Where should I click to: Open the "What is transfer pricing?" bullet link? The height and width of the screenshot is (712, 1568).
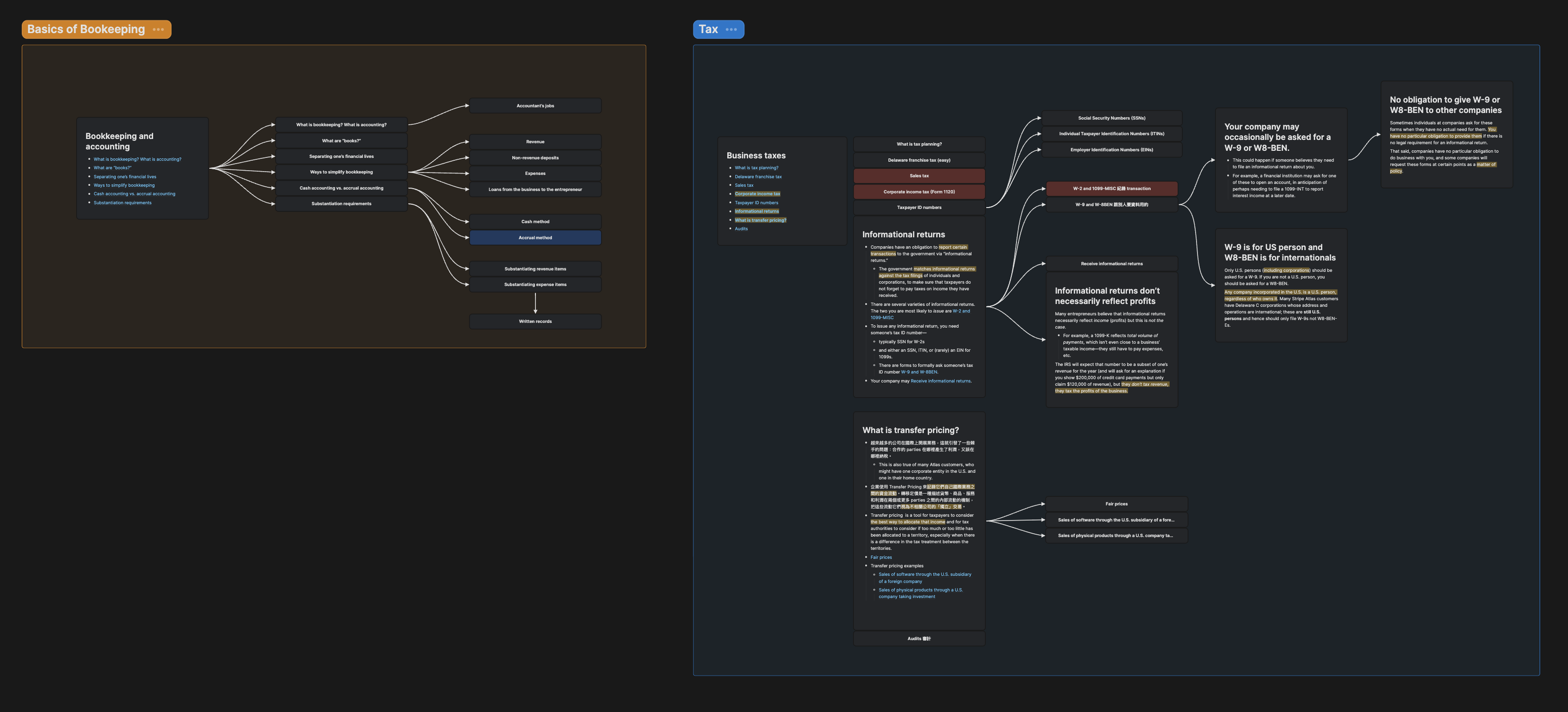pyautogui.click(x=760, y=220)
